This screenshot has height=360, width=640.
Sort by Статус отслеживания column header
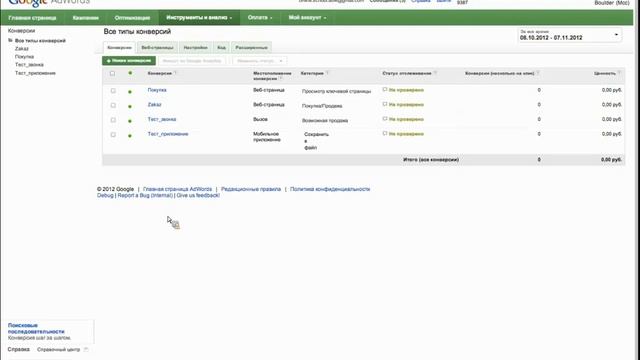coord(407,73)
